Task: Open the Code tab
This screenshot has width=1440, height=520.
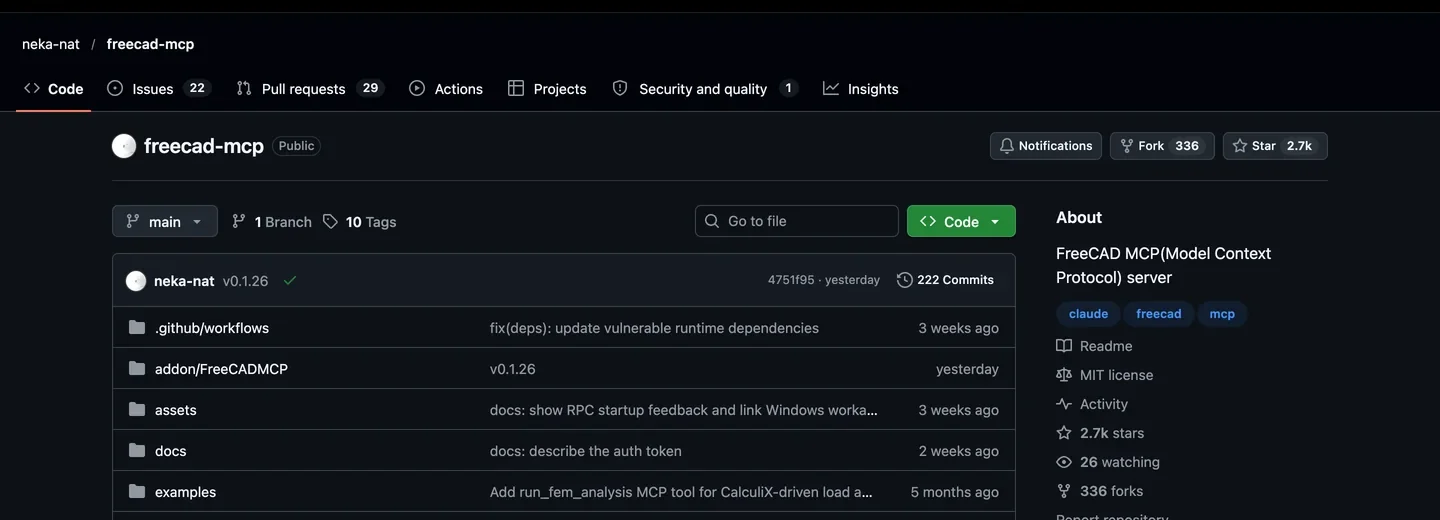Action: 54,89
